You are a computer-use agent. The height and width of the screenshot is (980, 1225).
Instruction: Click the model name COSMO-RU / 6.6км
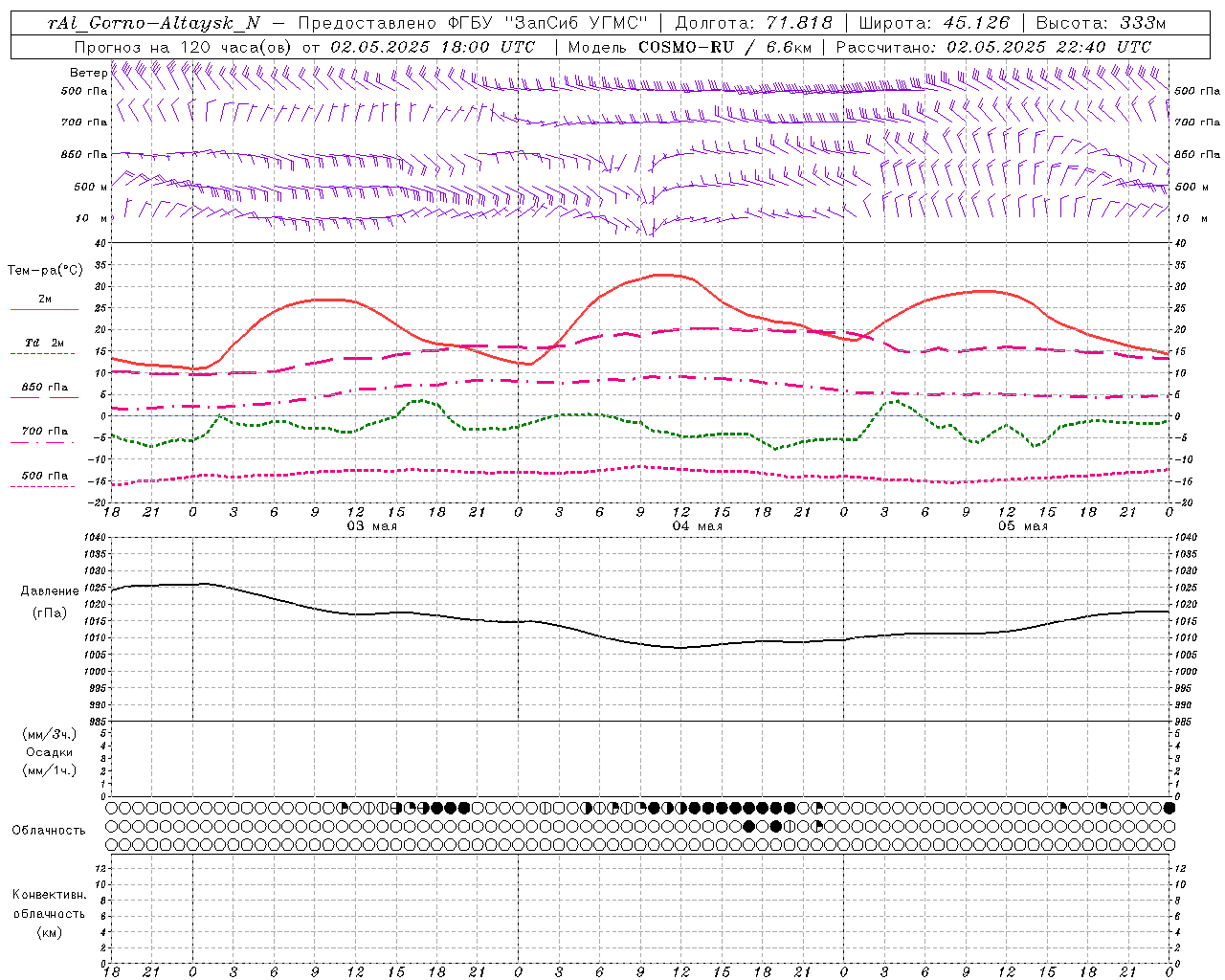pos(725,47)
